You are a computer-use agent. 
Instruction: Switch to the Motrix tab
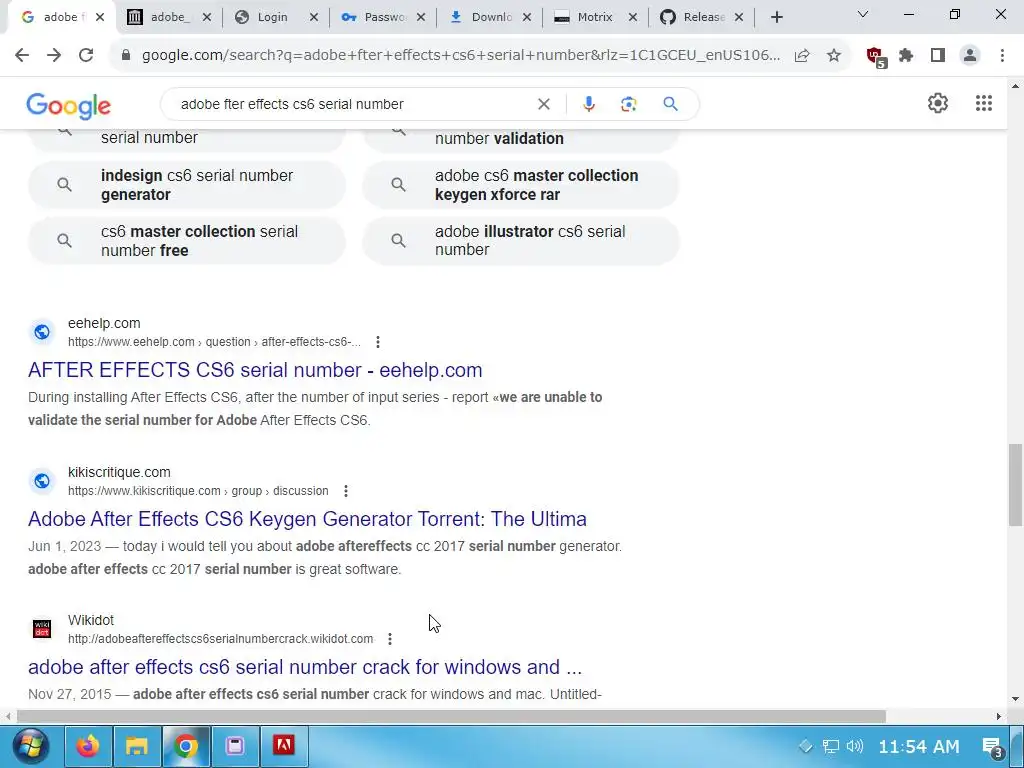(x=593, y=17)
